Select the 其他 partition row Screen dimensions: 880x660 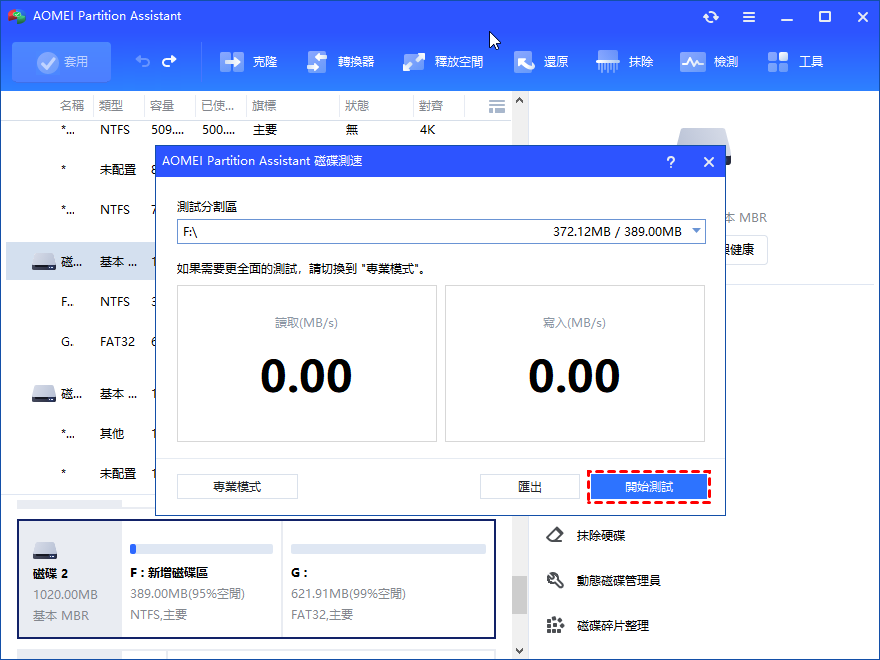click(x=81, y=433)
